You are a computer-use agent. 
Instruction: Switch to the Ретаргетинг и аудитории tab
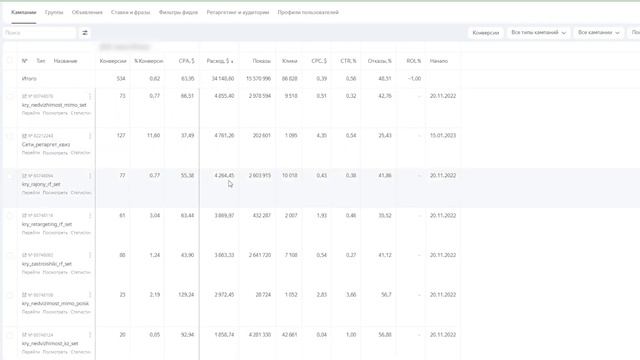click(238, 13)
